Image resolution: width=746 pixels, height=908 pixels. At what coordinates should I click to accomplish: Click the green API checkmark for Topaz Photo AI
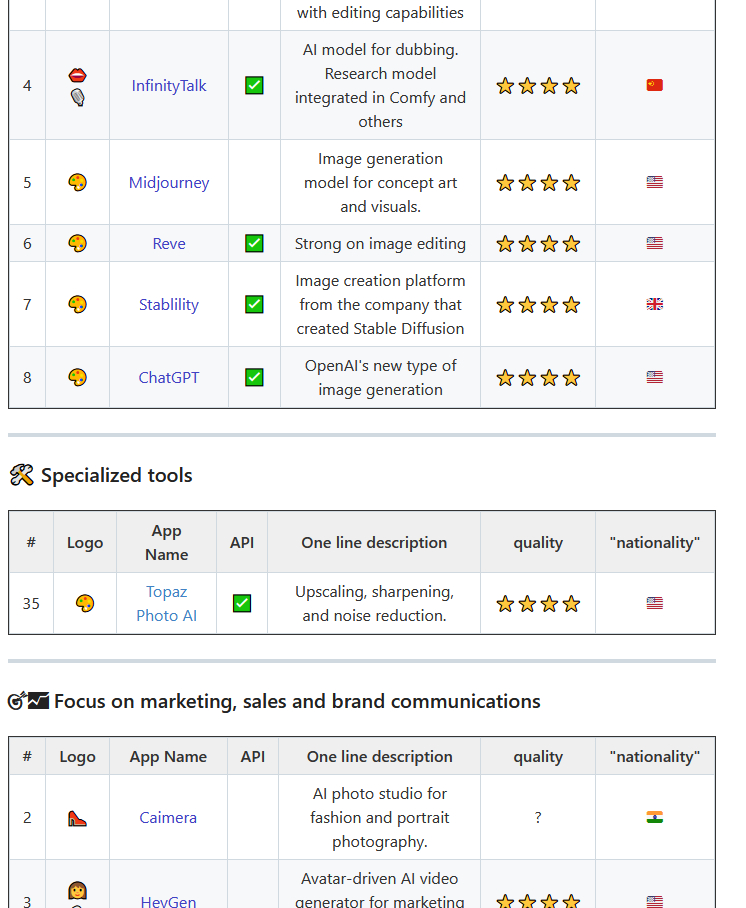pos(242,604)
